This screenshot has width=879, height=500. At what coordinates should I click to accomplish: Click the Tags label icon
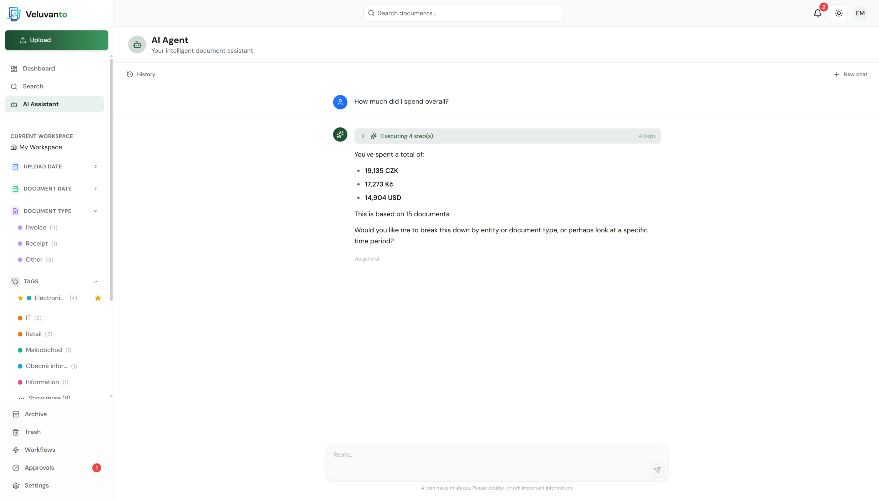tap(15, 281)
